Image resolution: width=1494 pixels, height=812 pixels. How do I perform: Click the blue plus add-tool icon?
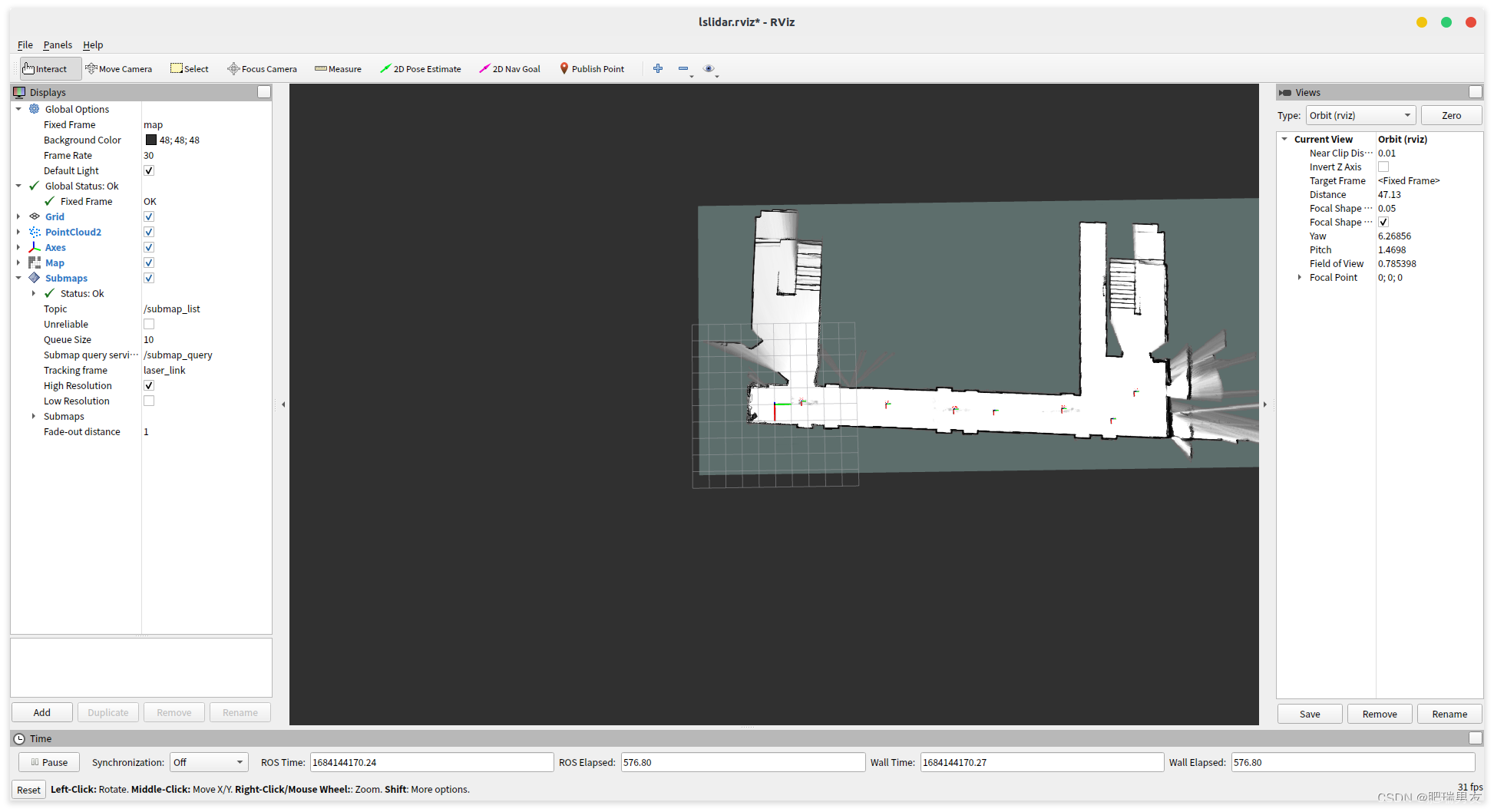tap(658, 68)
